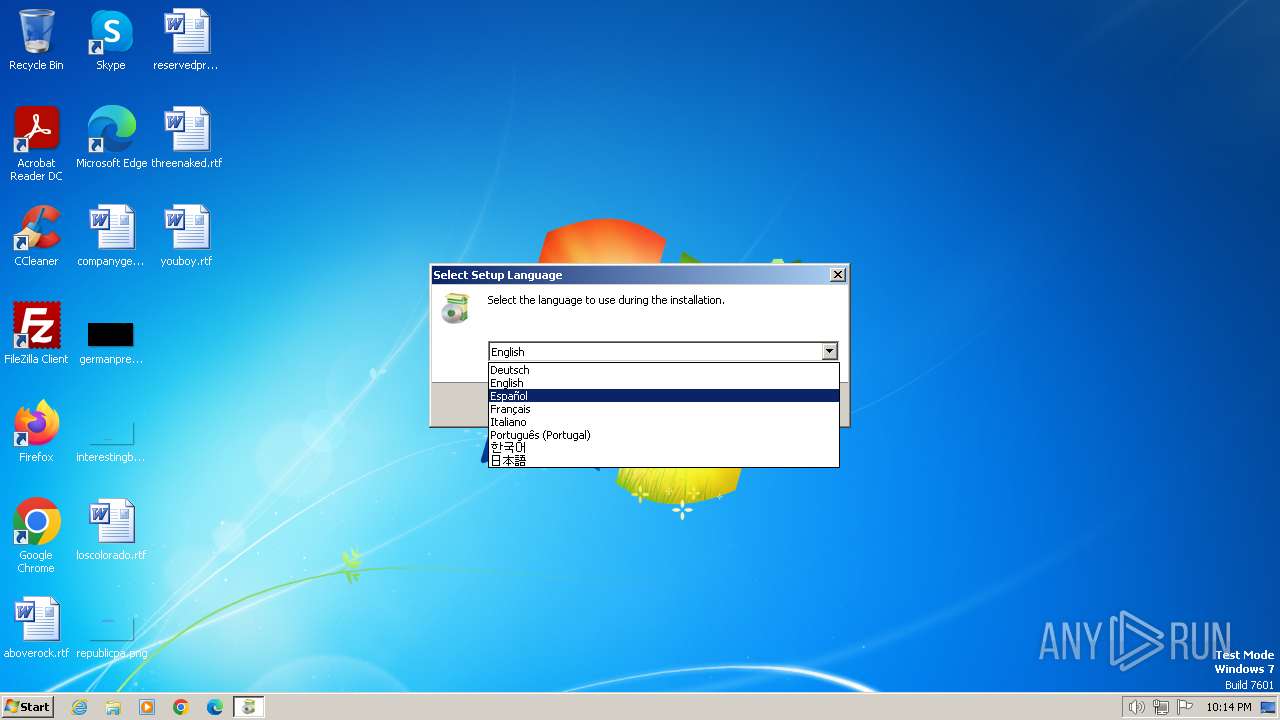Viewport: 1280px width, 720px height.
Task: Click the volume speaker tray icon
Action: click(x=1136, y=707)
